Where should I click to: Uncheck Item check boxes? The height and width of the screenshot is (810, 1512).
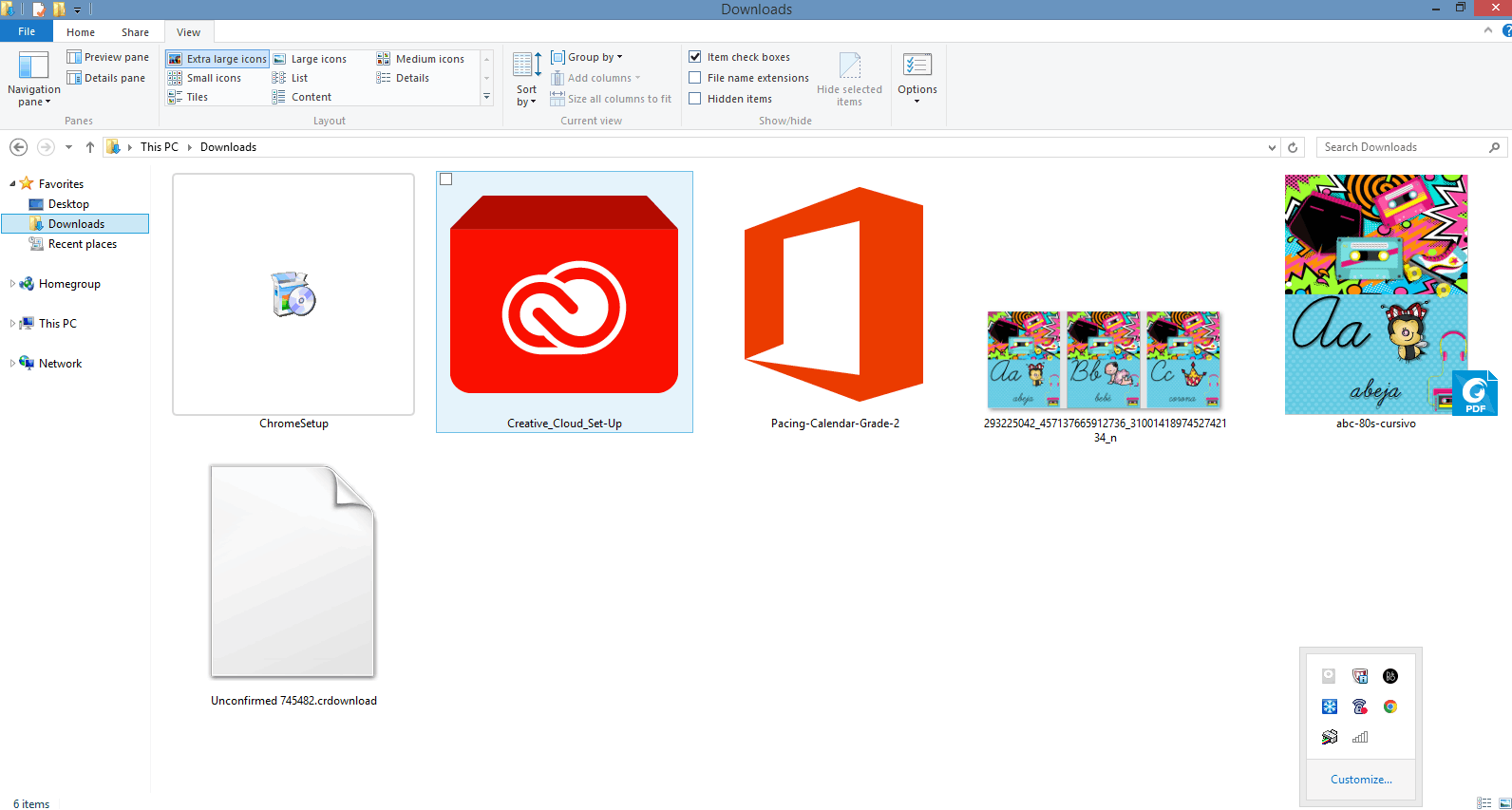point(695,57)
